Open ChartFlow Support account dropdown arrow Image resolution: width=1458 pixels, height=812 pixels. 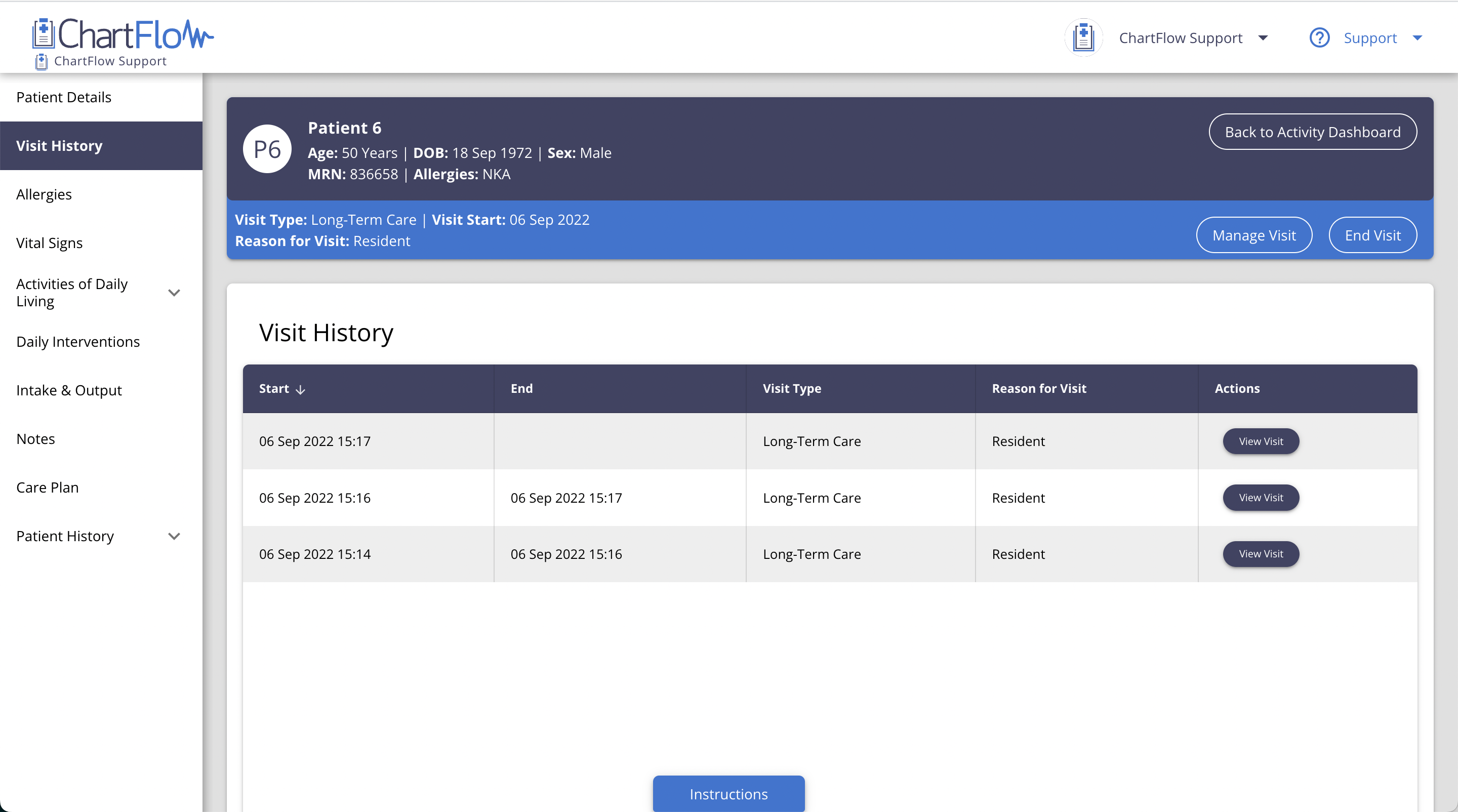click(x=1263, y=38)
